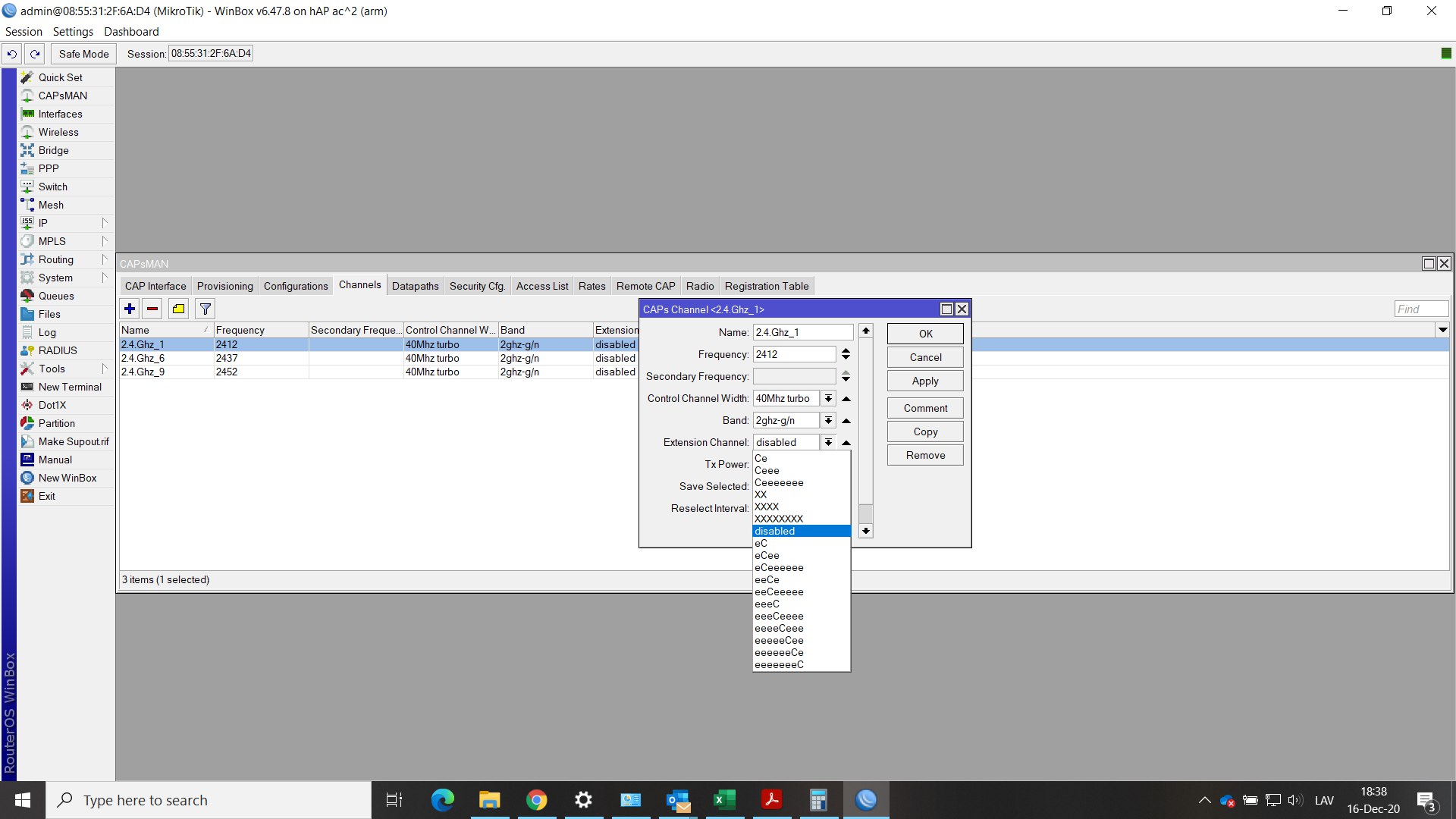Click Remove button in dialog

point(925,455)
